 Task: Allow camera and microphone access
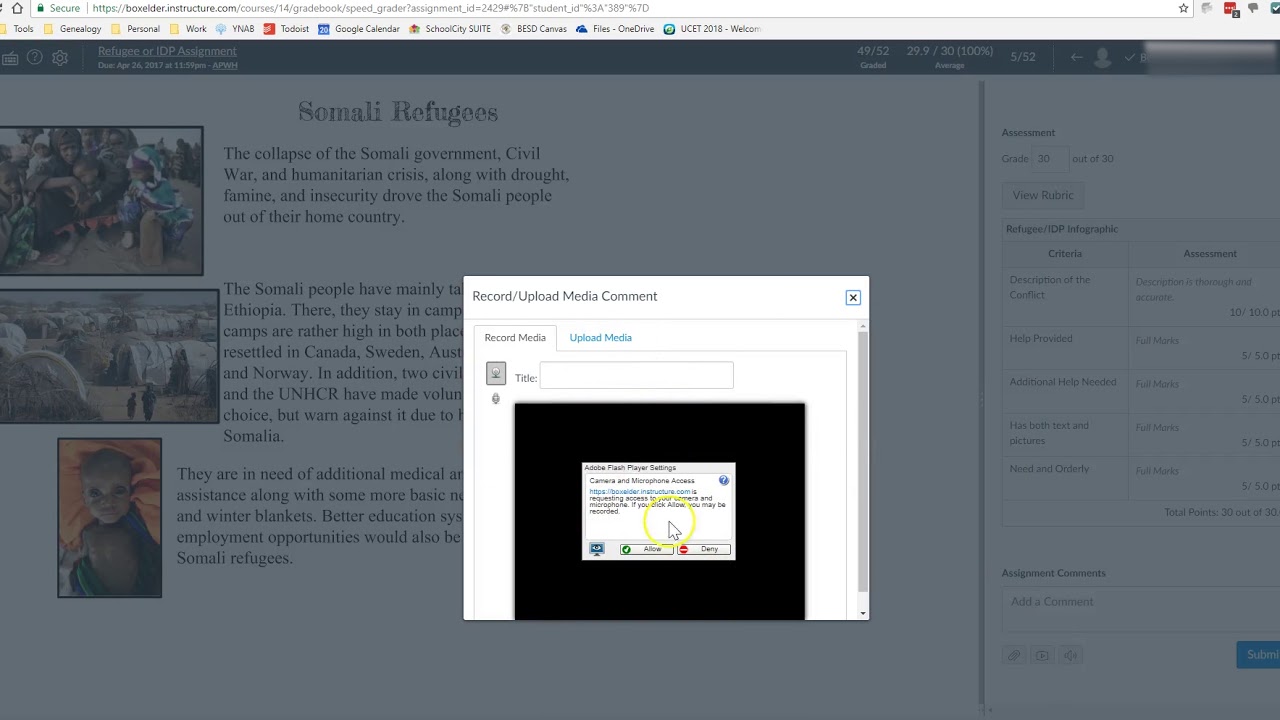tap(646, 549)
